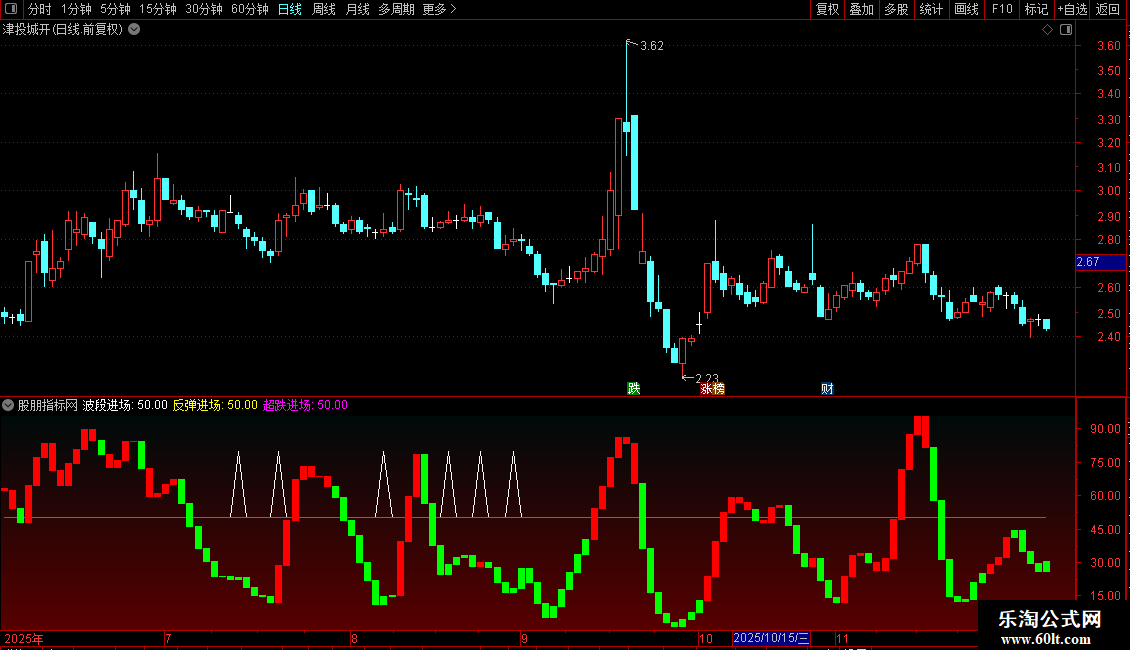The width and height of the screenshot is (1130, 650).
Task: Click the 财 financial event marker
Action: pos(827,388)
